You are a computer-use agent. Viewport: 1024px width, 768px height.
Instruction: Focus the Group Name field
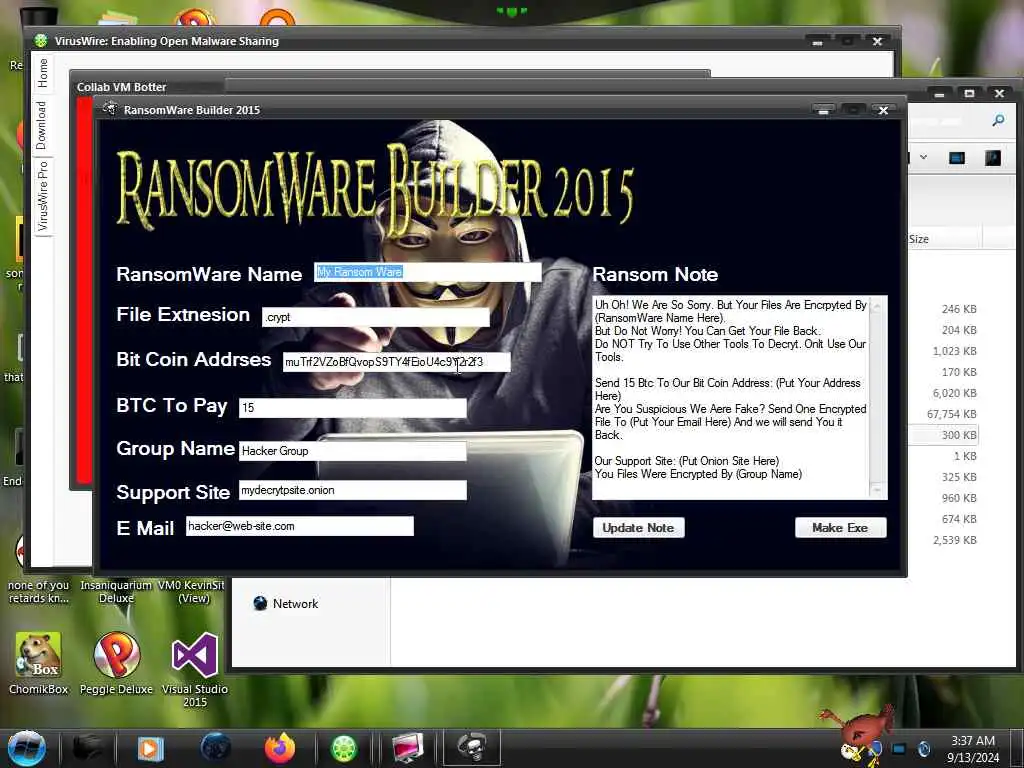click(x=353, y=451)
